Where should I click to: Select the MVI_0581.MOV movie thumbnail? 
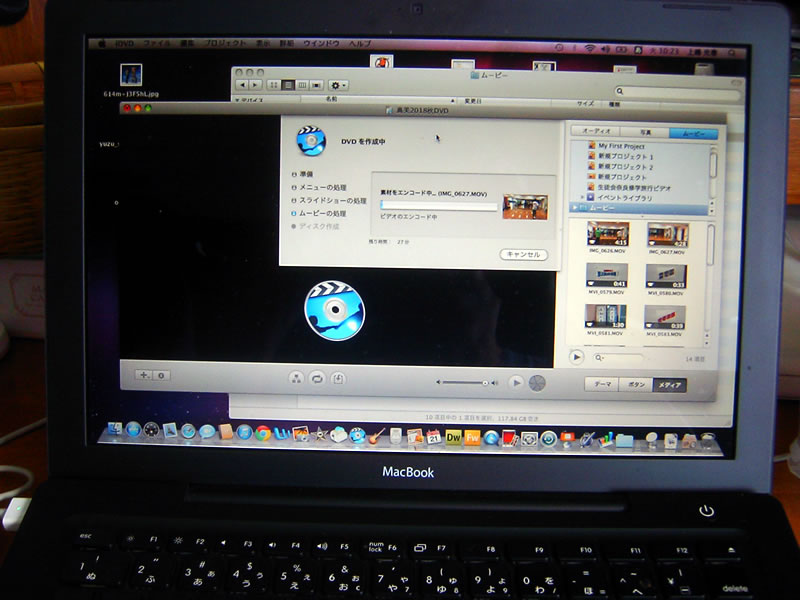point(605,316)
